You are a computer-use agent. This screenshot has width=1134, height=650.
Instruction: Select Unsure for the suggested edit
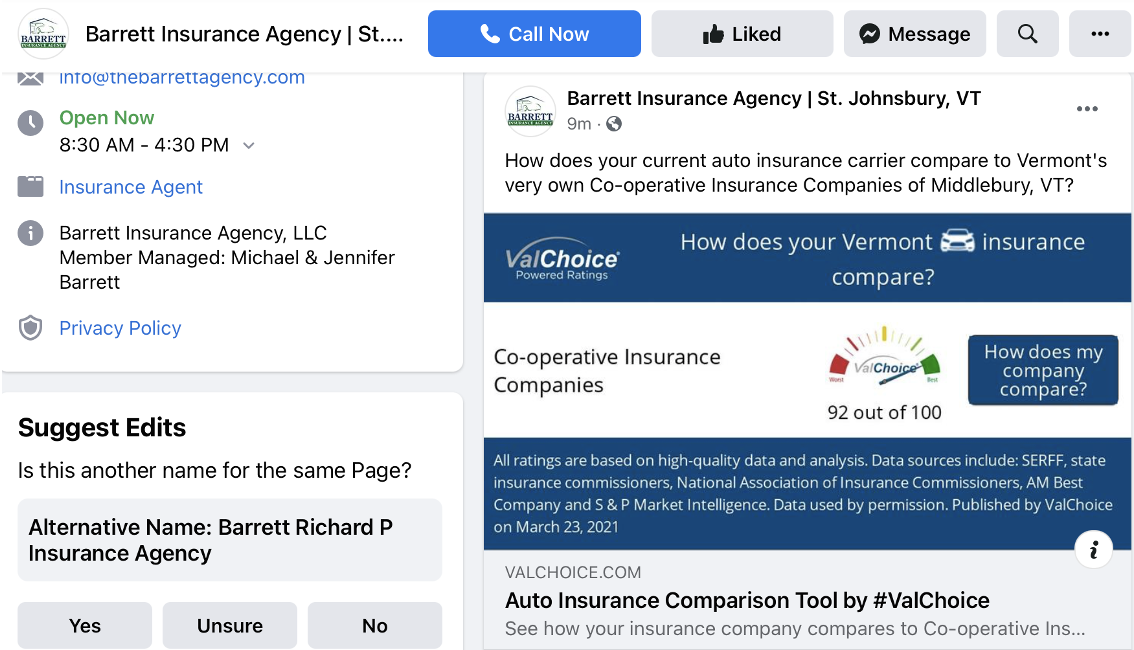coord(229,625)
